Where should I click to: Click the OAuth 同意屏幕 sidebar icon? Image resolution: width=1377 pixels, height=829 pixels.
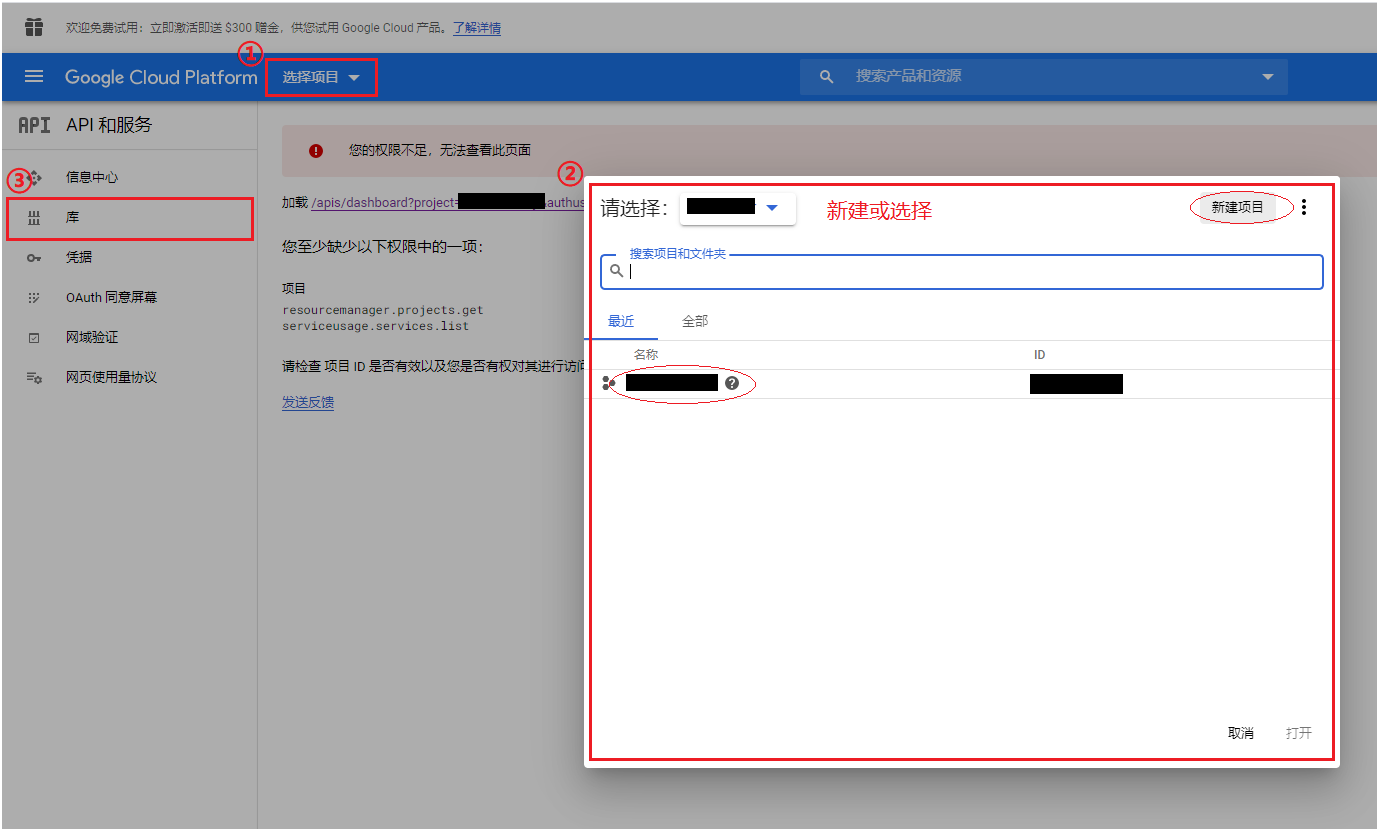pos(33,297)
